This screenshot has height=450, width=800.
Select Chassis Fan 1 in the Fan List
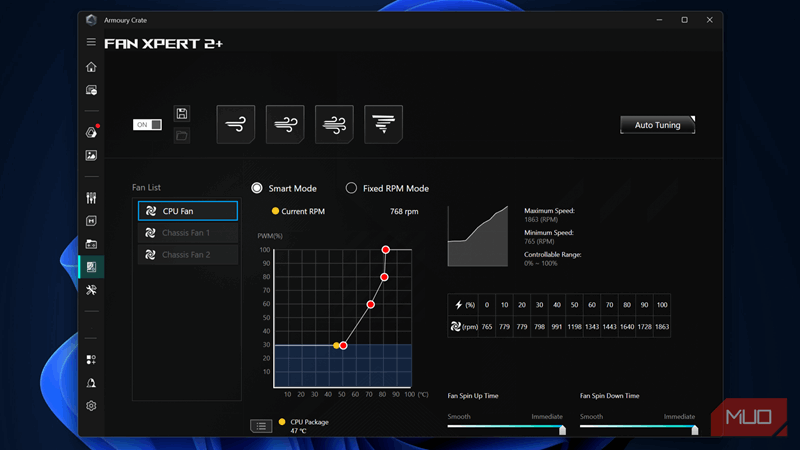coord(188,233)
